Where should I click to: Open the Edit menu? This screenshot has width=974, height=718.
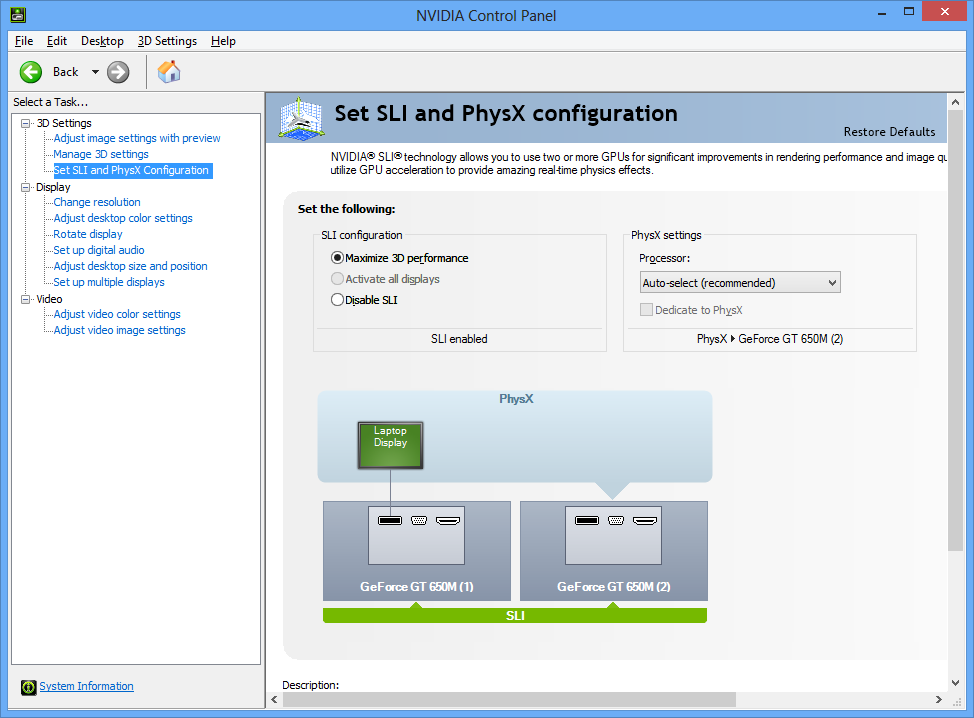[x=57, y=41]
